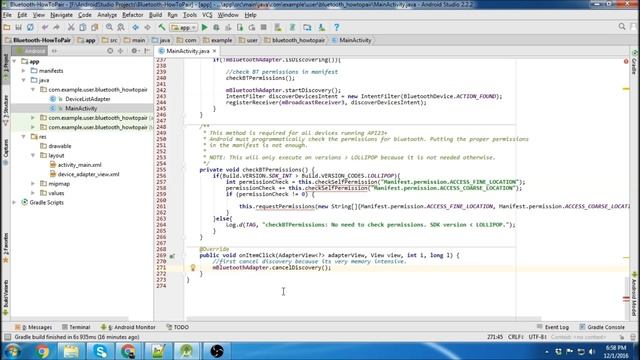Click the Replace magnifier icon
640x360 pixels.
[121, 27]
